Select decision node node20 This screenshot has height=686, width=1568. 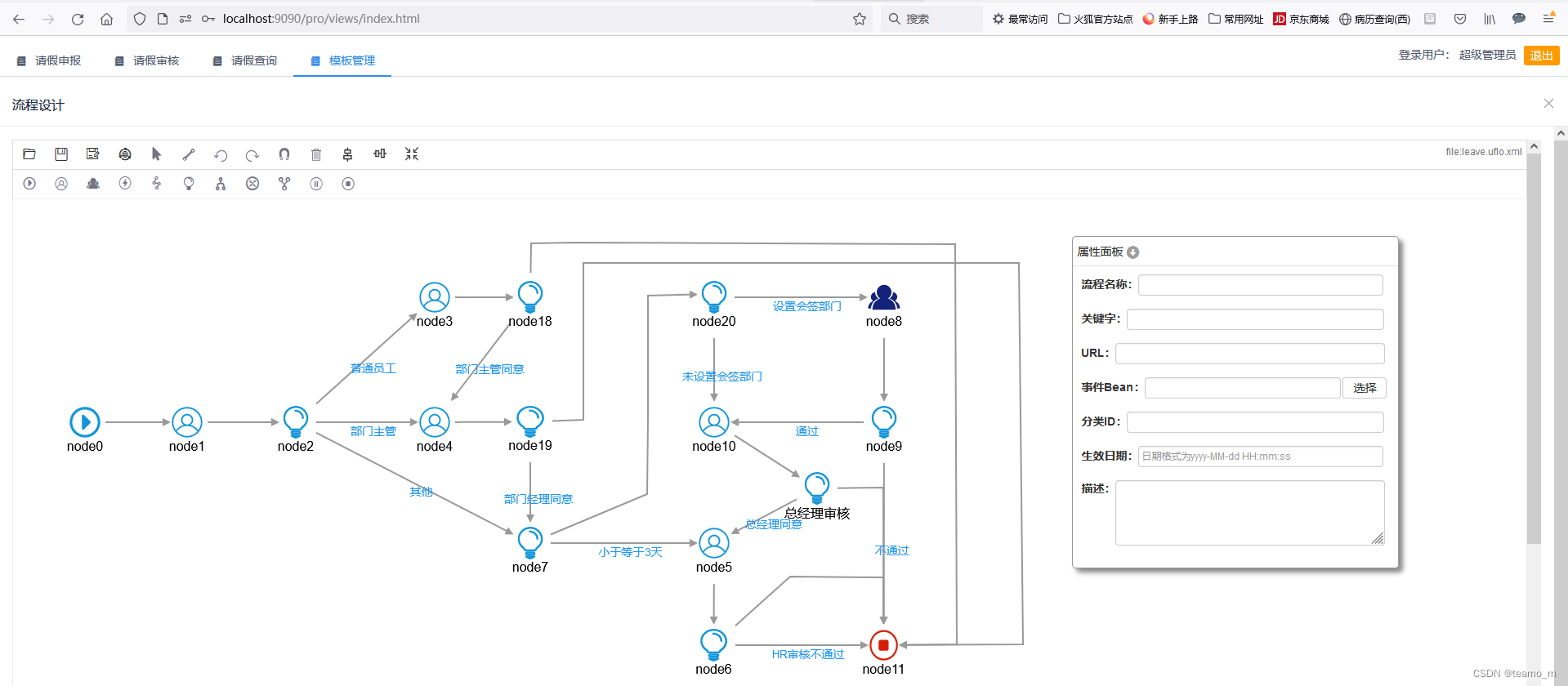(x=714, y=297)
